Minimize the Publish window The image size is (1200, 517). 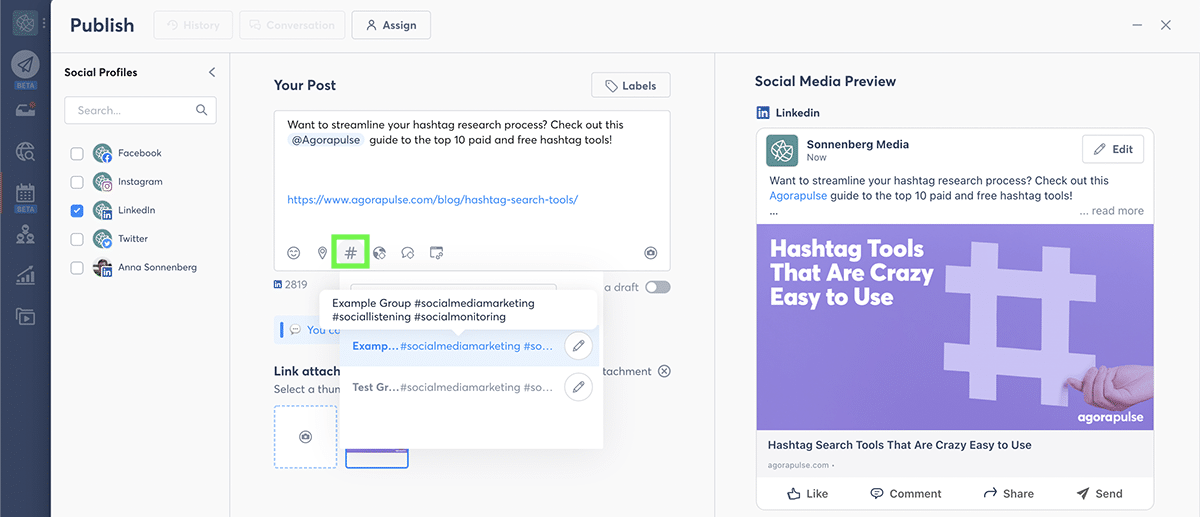click(x=1137, y=25)
